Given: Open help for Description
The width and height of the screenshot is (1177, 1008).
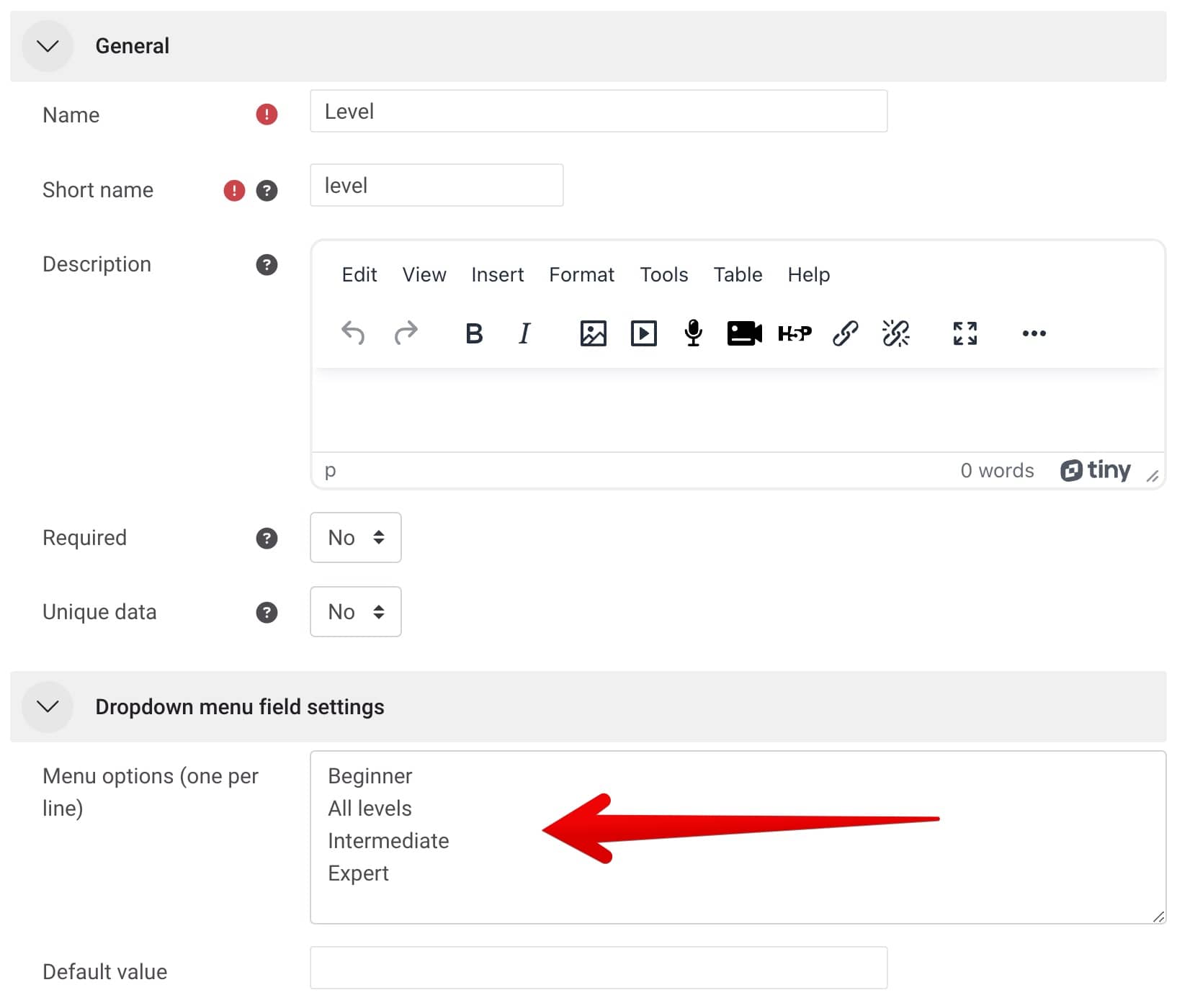Looking at the screenshot, I should (x=267, y=265).
